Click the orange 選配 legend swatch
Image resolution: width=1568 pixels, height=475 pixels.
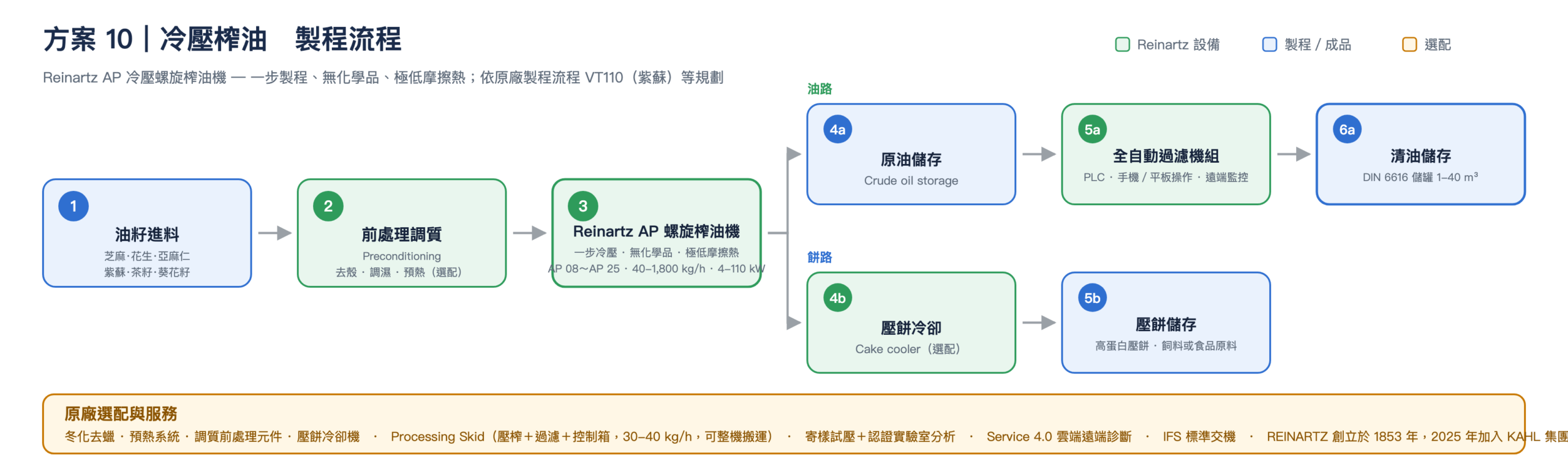1409,45
